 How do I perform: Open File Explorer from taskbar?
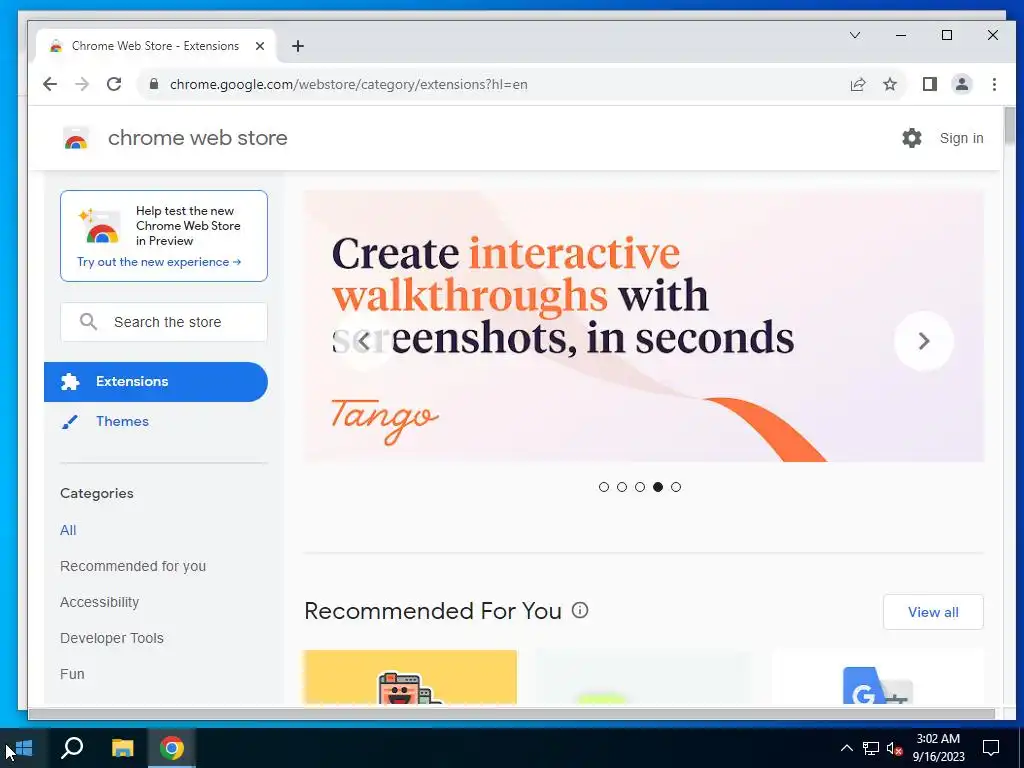pyautogui.click(x=122, y=748)
